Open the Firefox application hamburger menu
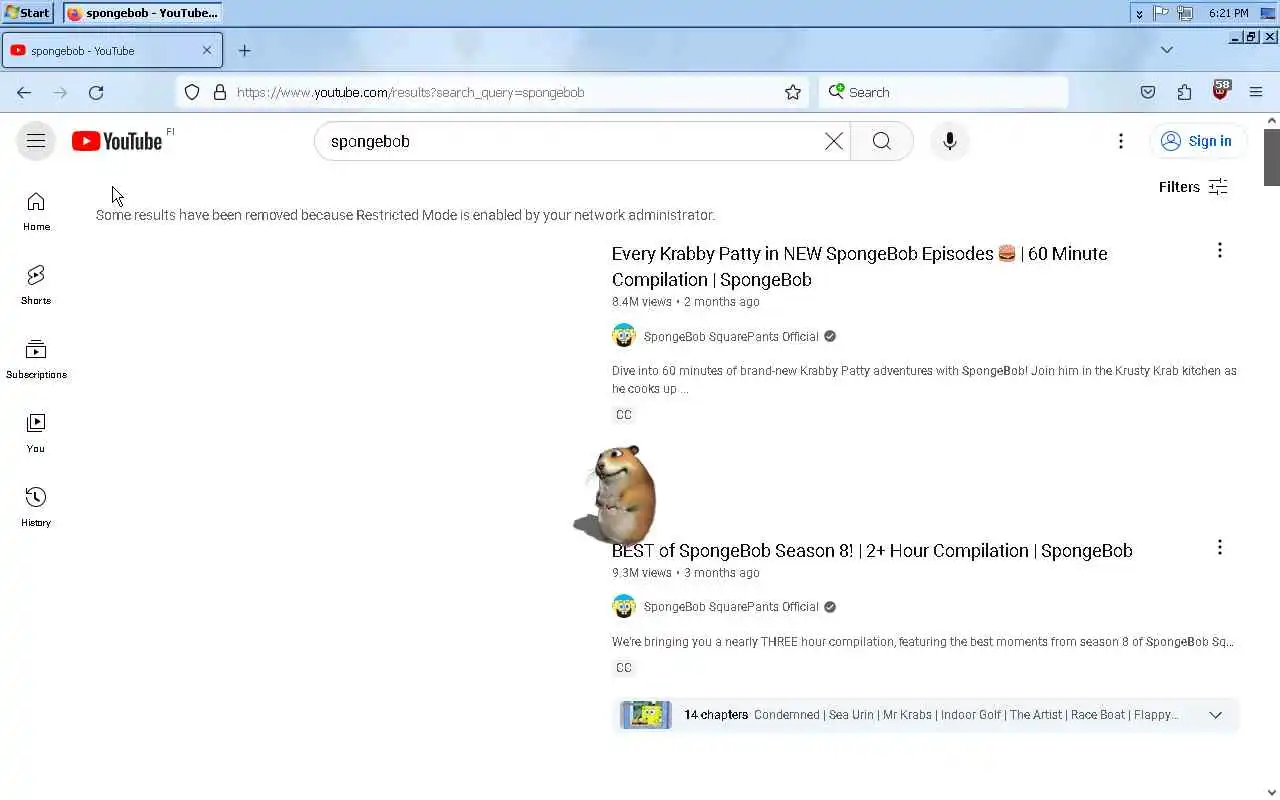The width and height of the screenshot is (1280, 800). [1256, 92]
